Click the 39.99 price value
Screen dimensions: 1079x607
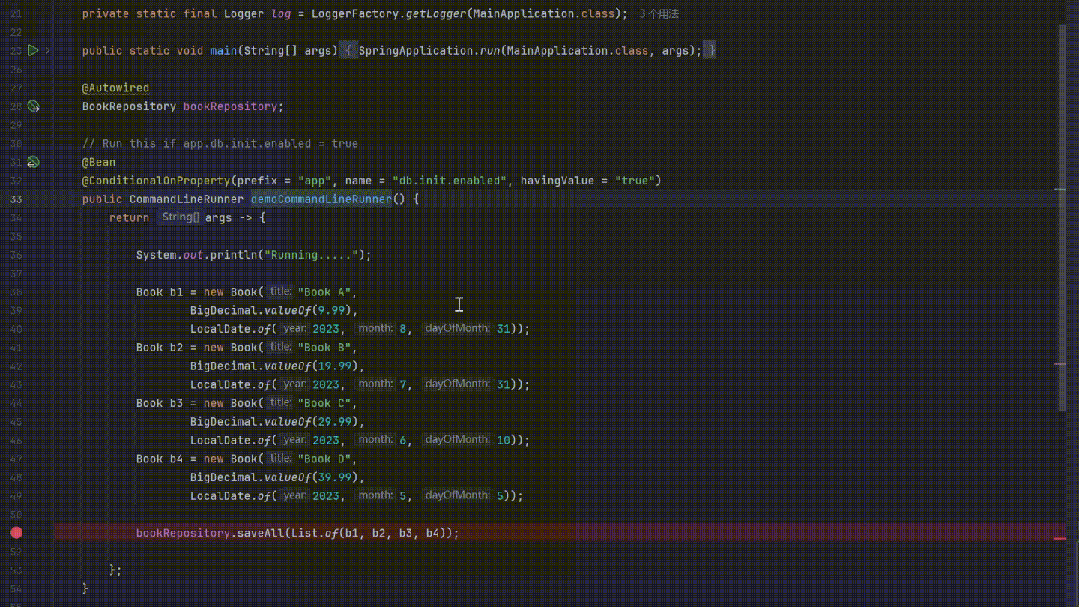click(334, 478)
